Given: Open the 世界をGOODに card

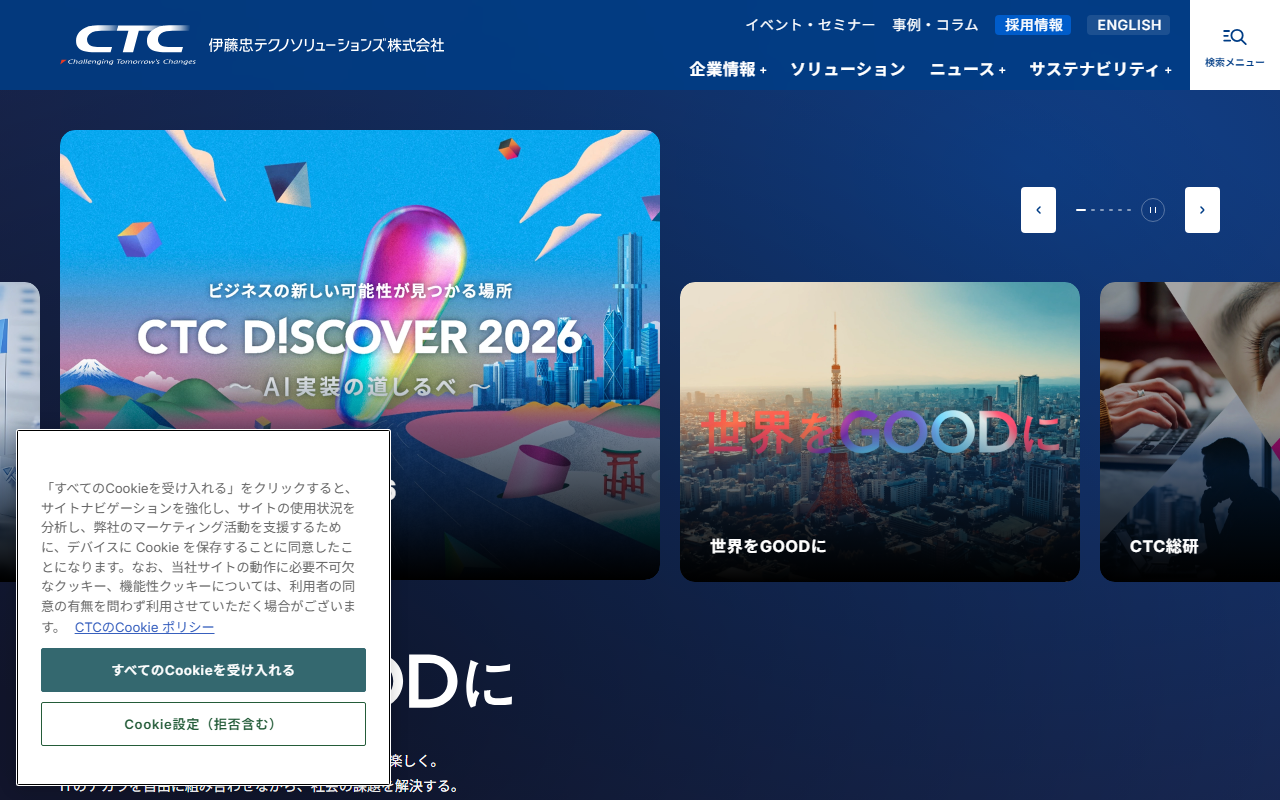Looking at the screenshot, I should 880,431.
